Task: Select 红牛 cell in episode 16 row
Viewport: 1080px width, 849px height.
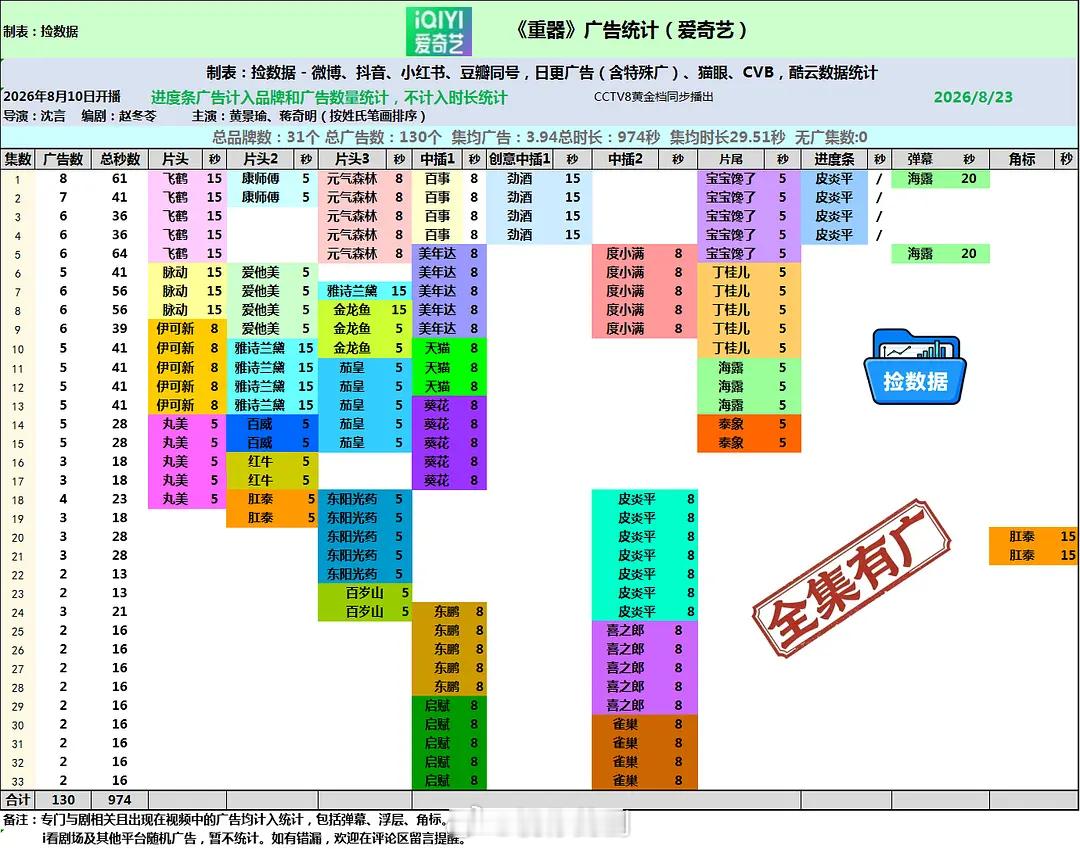Action: [260, 461]
